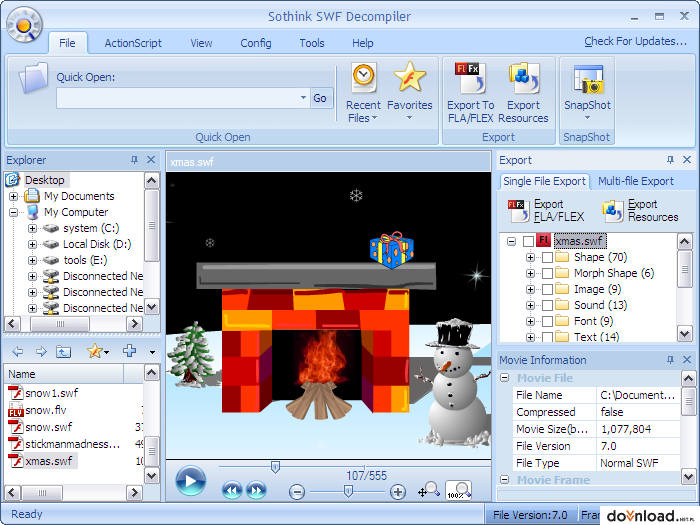700x525 pixels.
Task: Open the File ribbon tab
Action: 67,43
